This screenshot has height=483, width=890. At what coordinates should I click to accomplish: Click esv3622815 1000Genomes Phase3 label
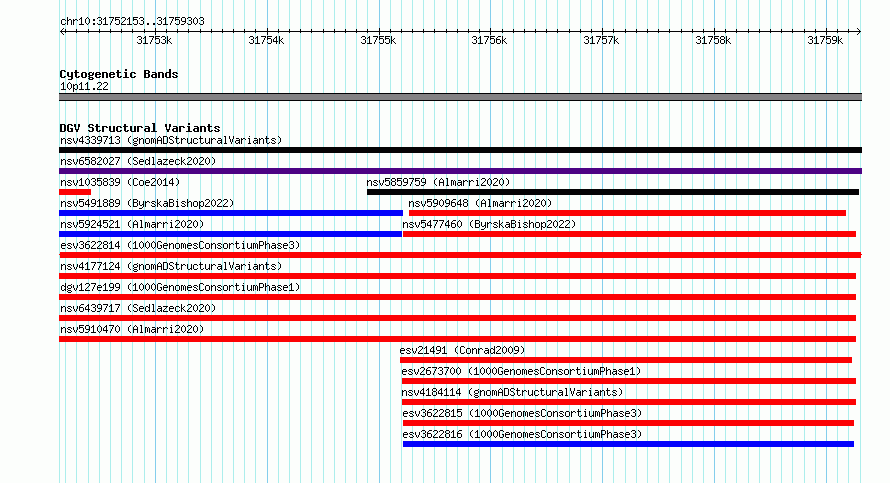coord(522,413)
